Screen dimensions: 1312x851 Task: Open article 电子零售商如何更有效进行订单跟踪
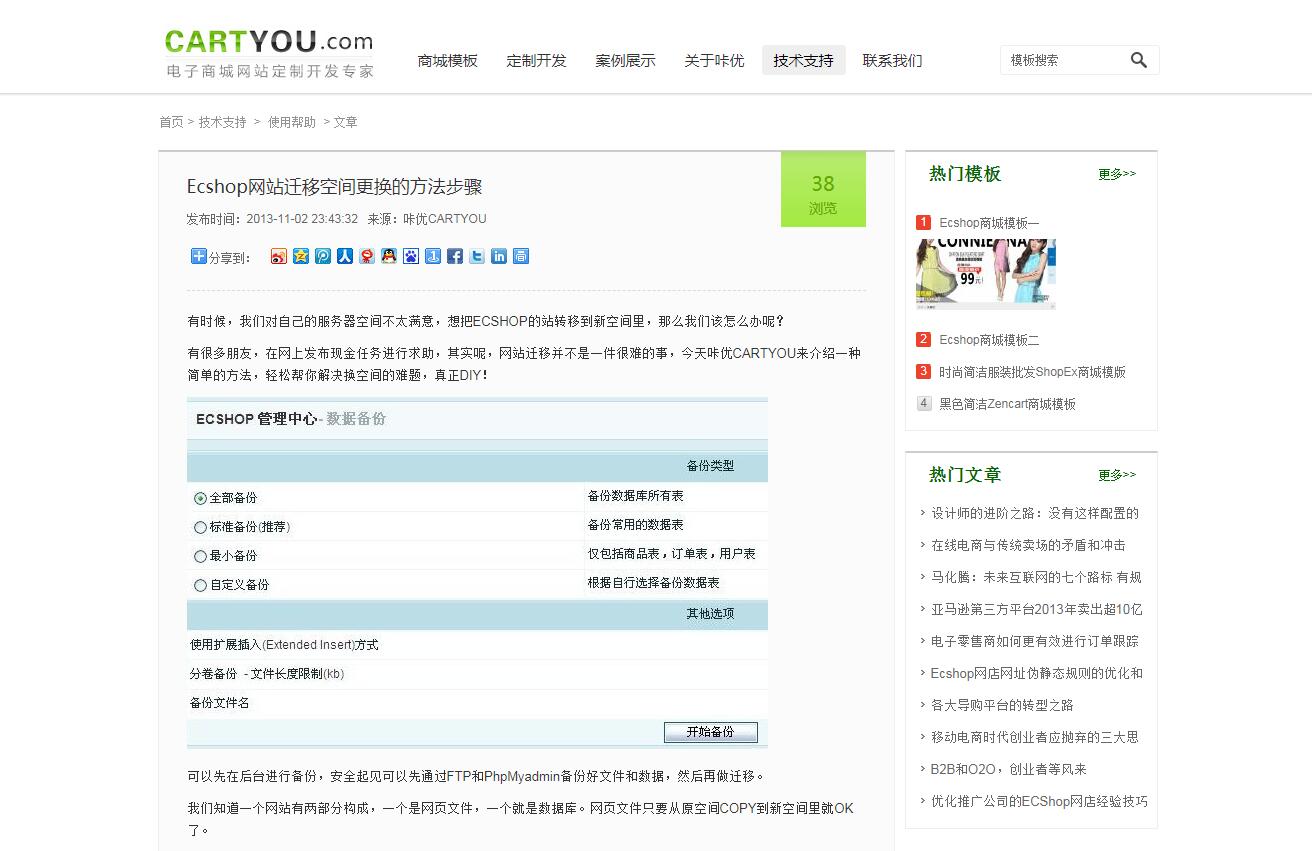(x=1035, y=641)
